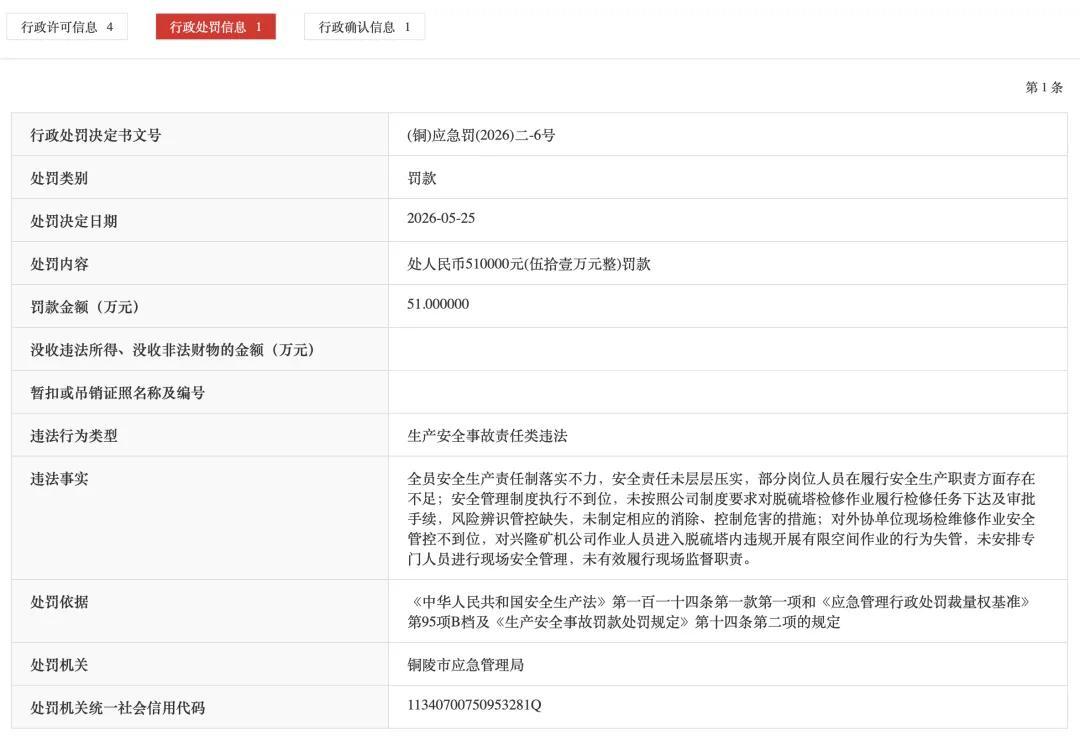Screen dimensions: 1080x736
Task: Click the 违法事实 label
Action: click(59, 479)
